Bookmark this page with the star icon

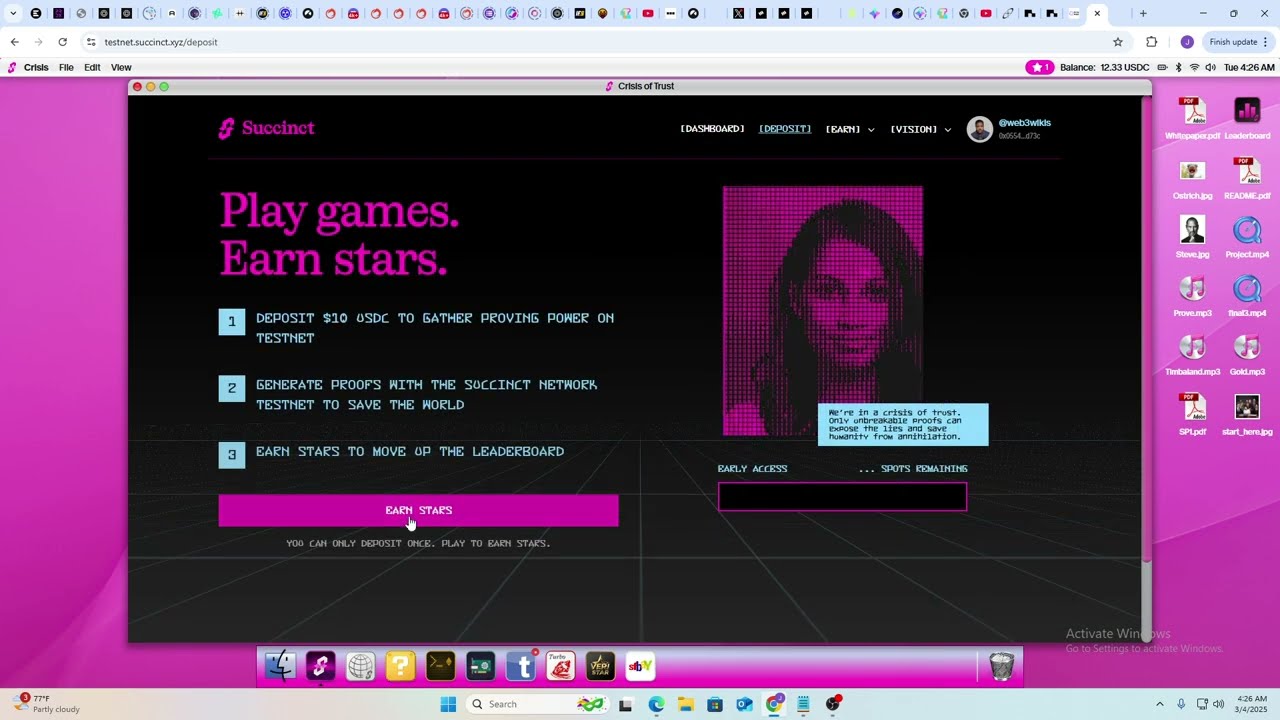point(1118,42)
